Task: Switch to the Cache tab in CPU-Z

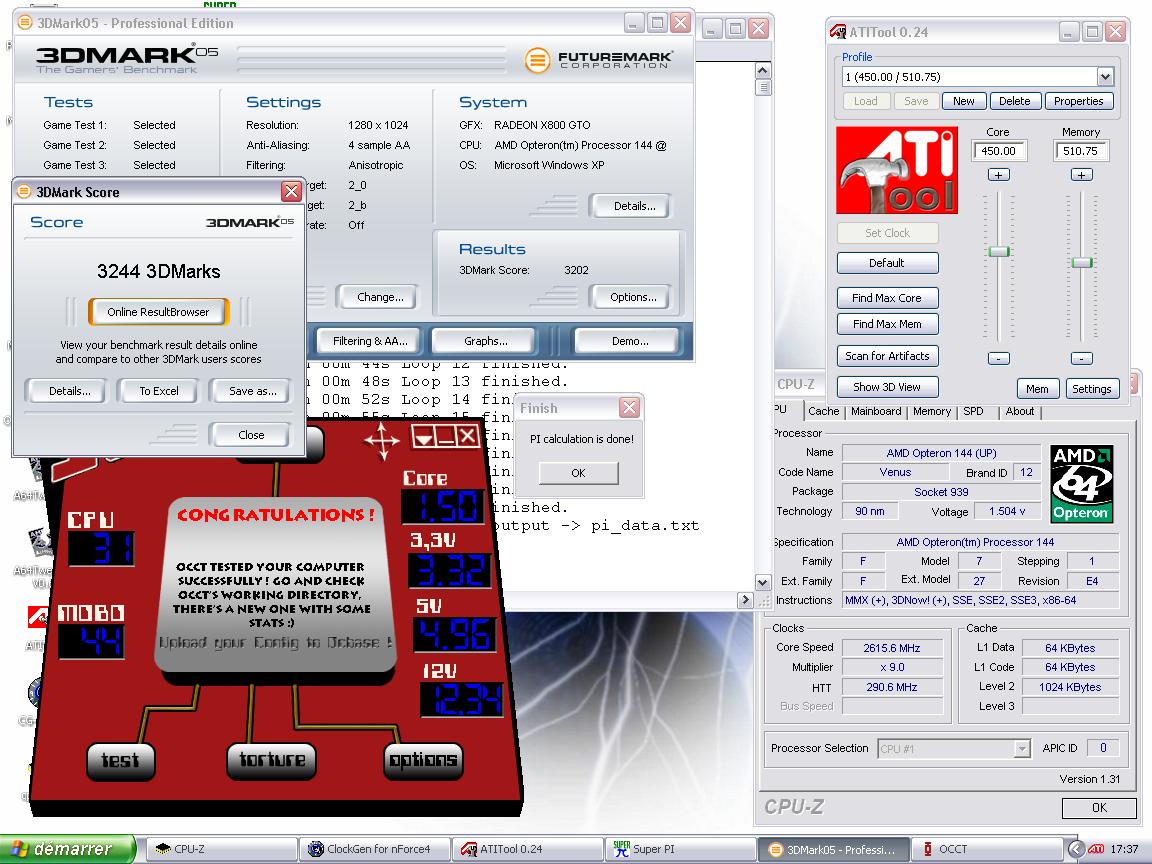Action: [823, 411]
